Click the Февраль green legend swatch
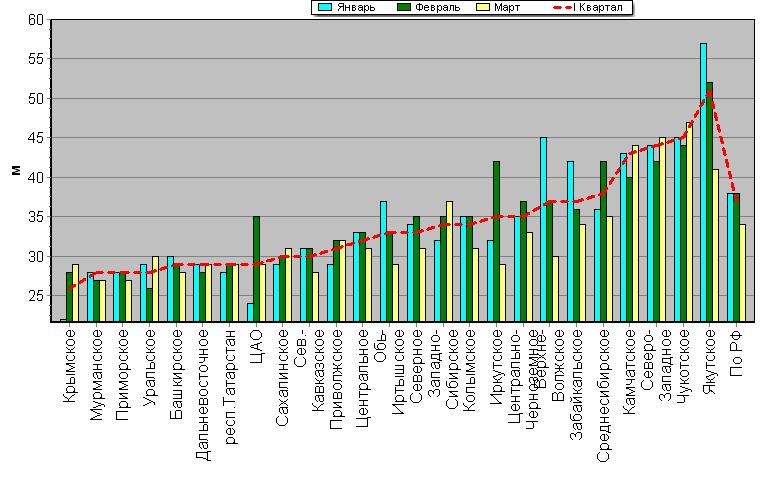 coord(404,7)
